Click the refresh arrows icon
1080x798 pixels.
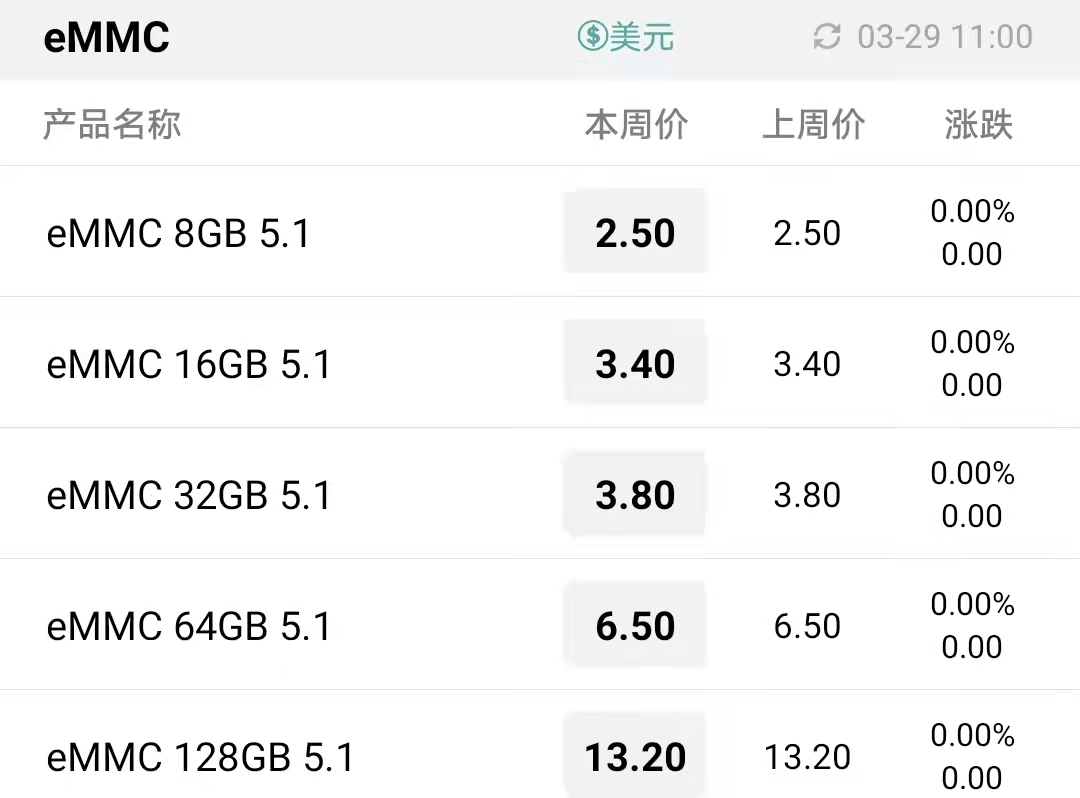(x=827, y=36)
